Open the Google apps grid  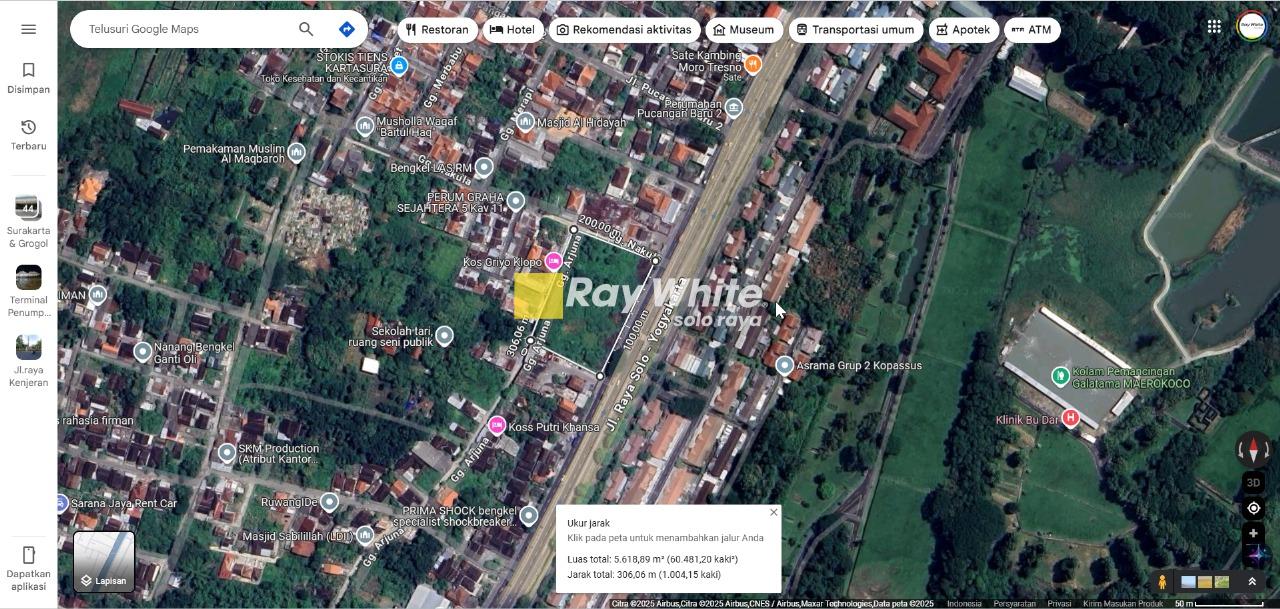[1213, 27]
